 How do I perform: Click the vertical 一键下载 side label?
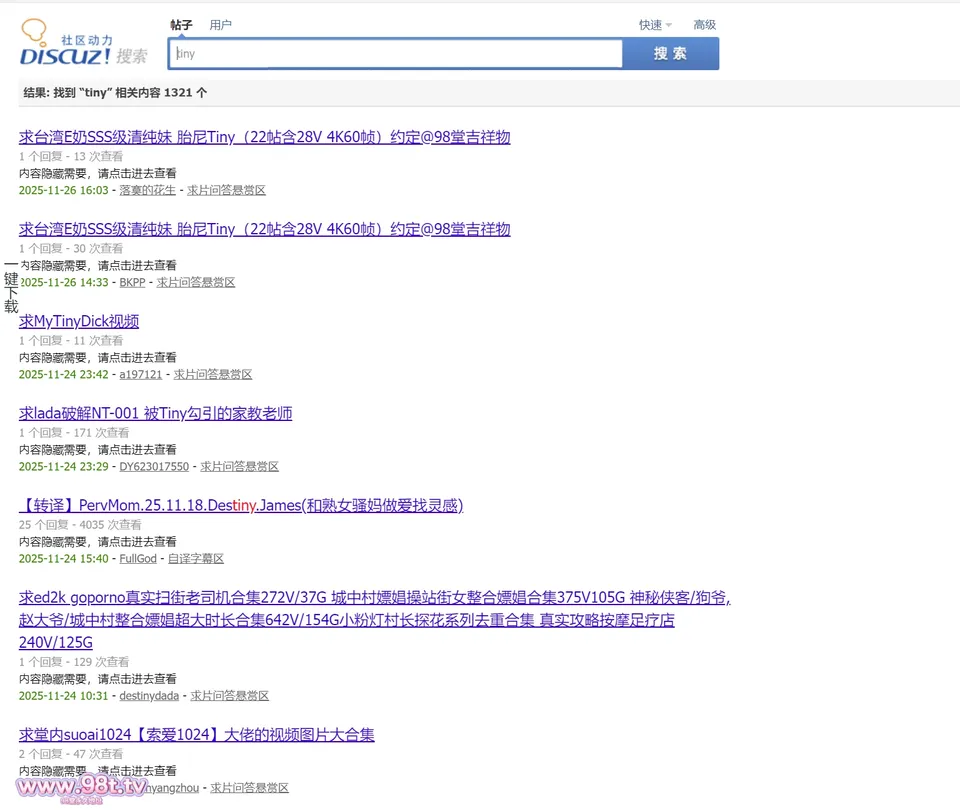point(11,286)
